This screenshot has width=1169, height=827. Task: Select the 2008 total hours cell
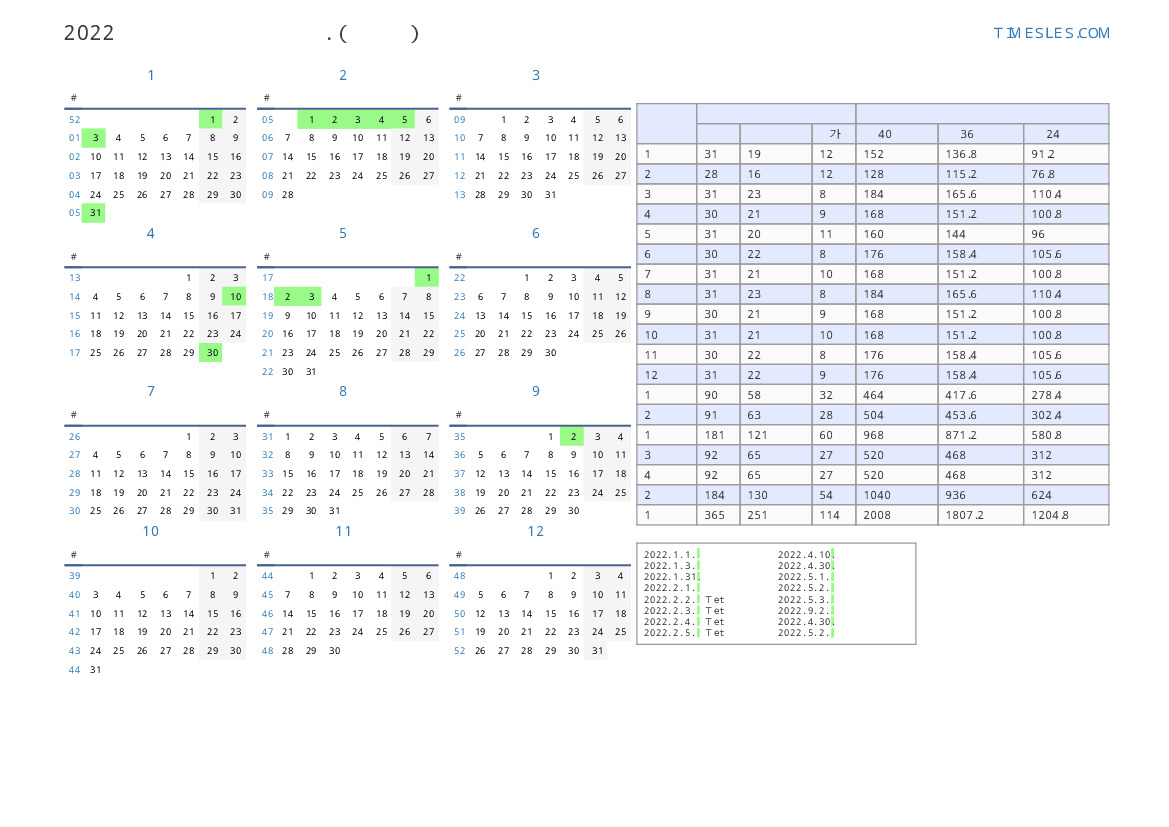875,515
